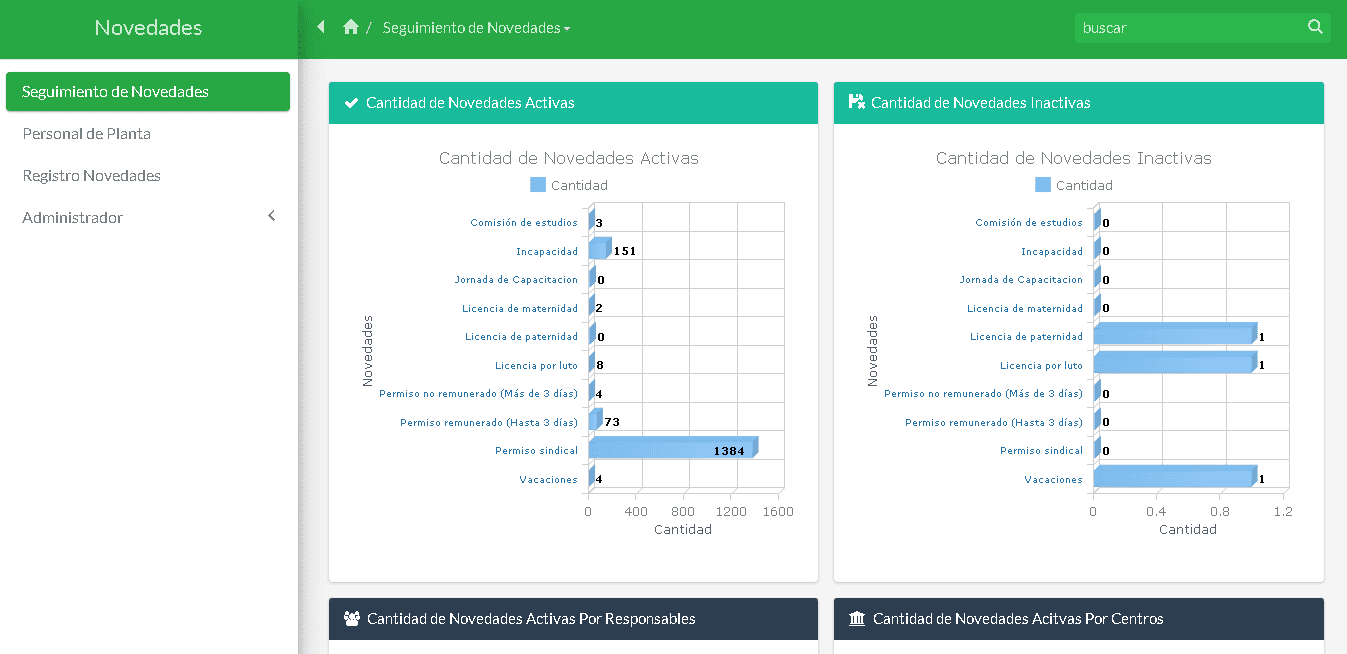1347x654 pixels.
Task: Select Seguimiento de Novedades sidebar item
Action: tap(115, 92)
